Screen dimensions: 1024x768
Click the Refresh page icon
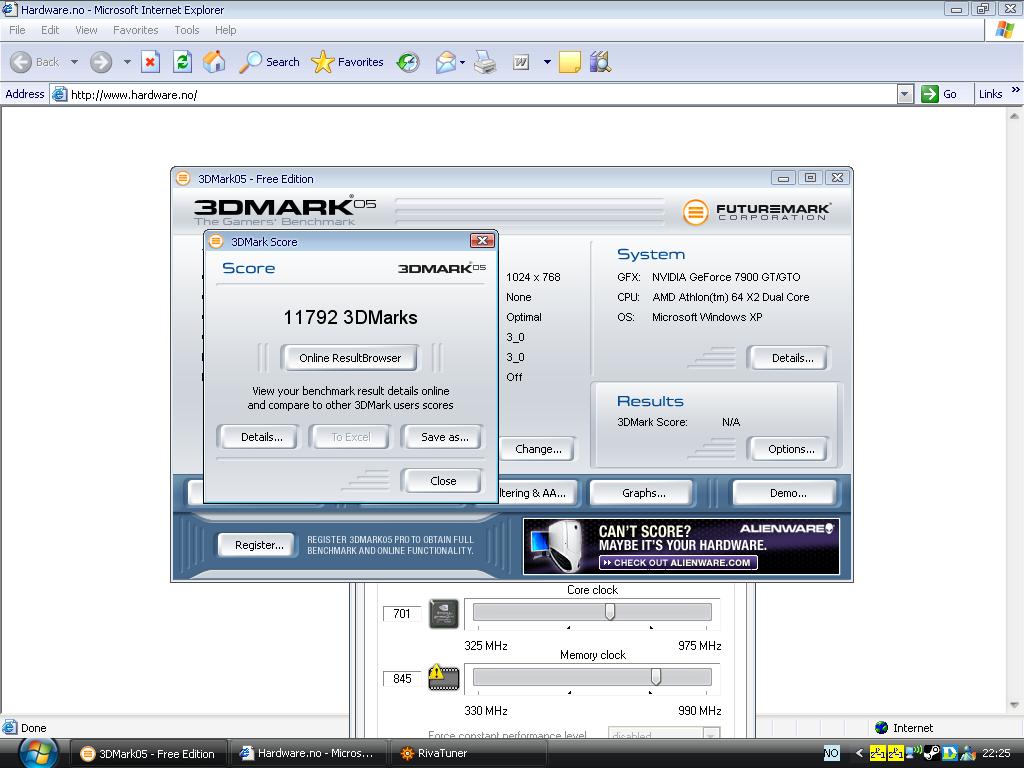[182, 62]
